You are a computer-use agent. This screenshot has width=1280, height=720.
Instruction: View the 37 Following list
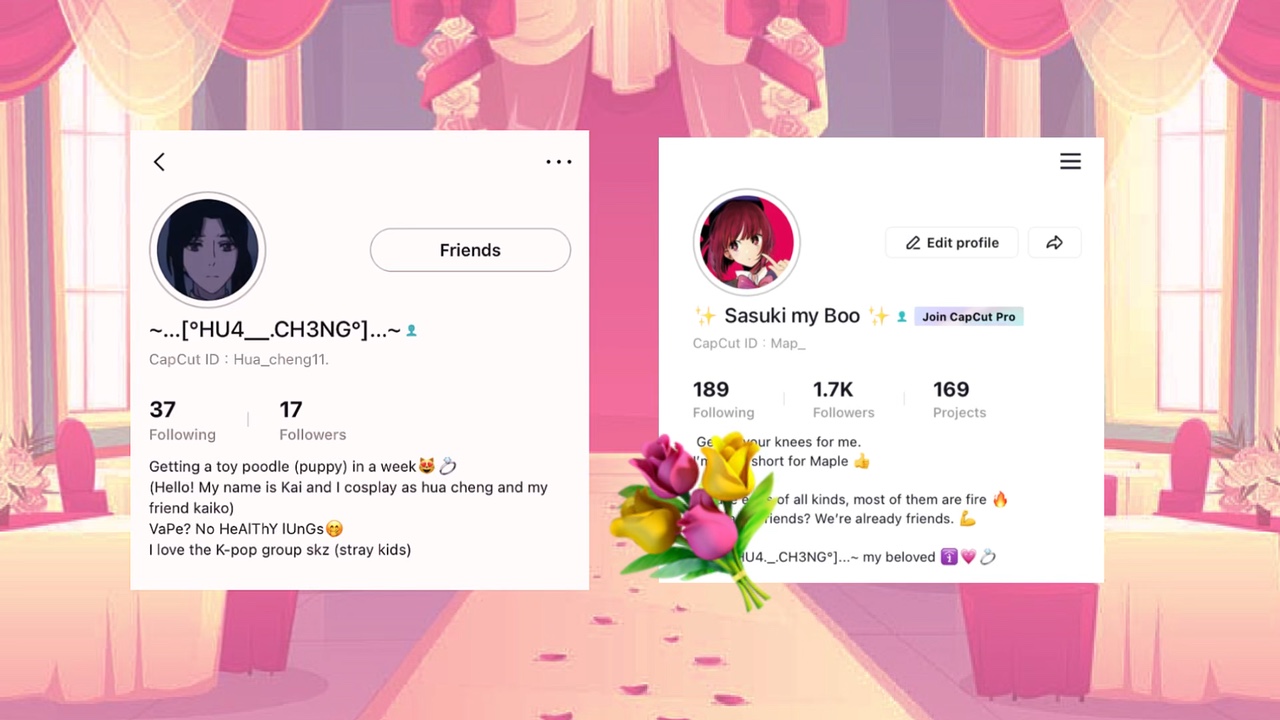pyautogui.click(x=182, y=420)
